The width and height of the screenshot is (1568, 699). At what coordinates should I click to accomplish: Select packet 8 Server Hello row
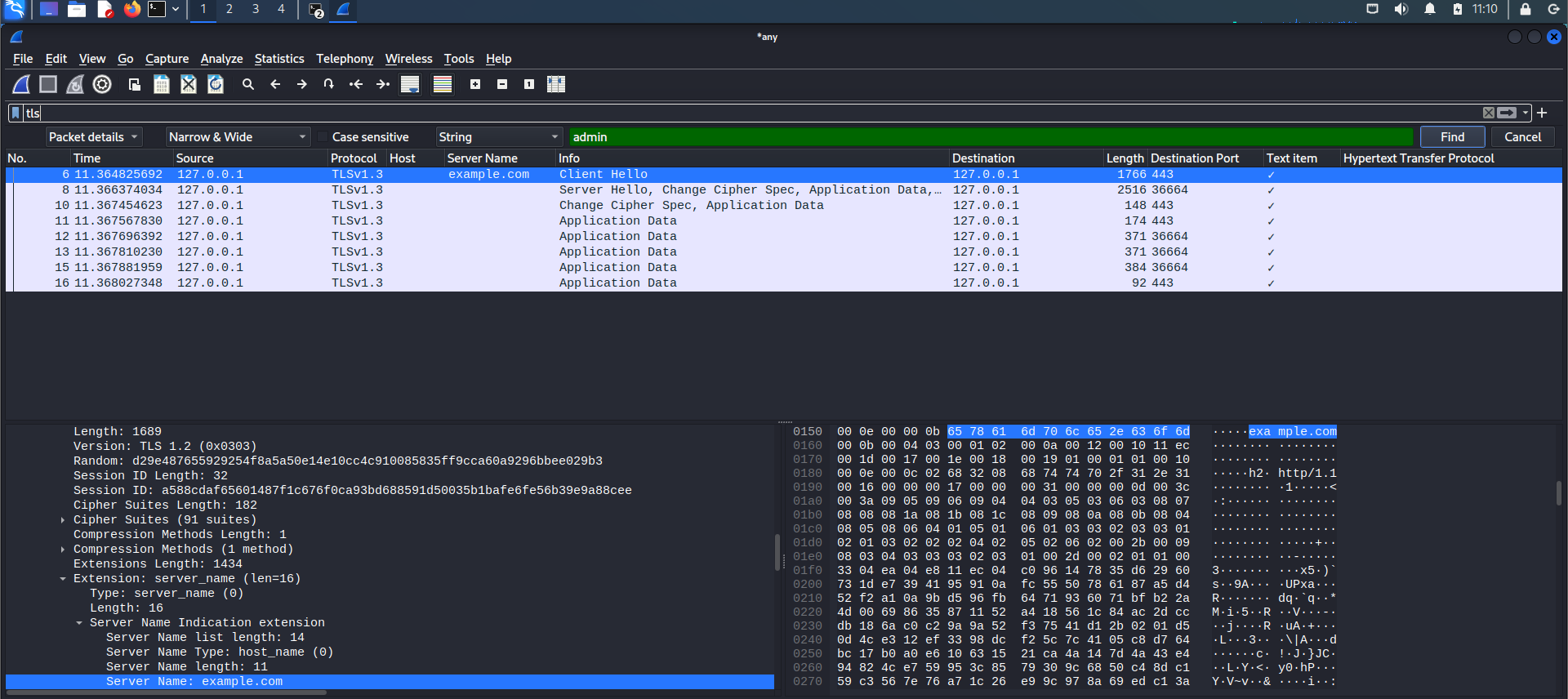tap(784, 189)
